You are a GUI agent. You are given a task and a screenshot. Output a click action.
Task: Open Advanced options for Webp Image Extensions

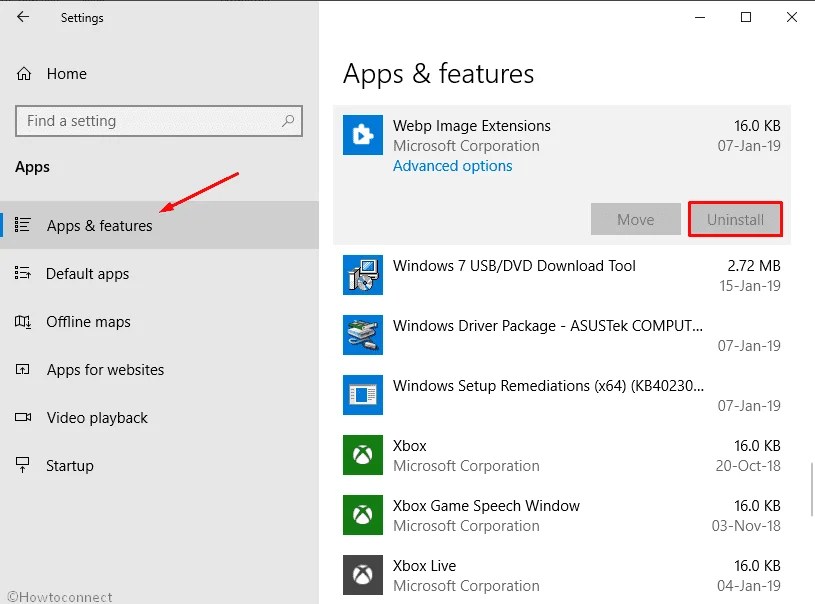(x=452, y=165)
